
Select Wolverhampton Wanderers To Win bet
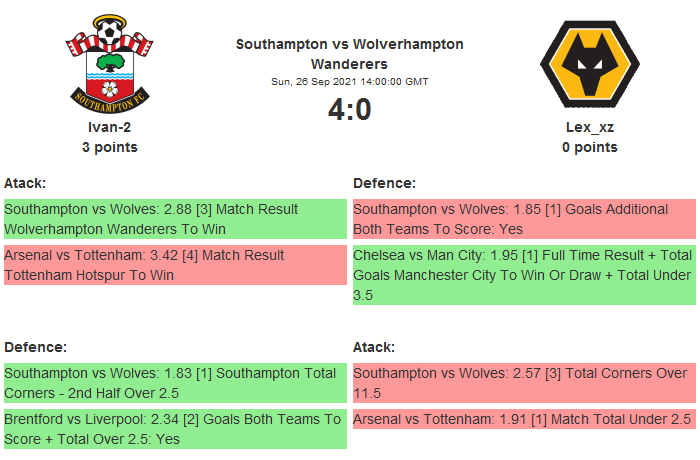(x=175, y=219)
